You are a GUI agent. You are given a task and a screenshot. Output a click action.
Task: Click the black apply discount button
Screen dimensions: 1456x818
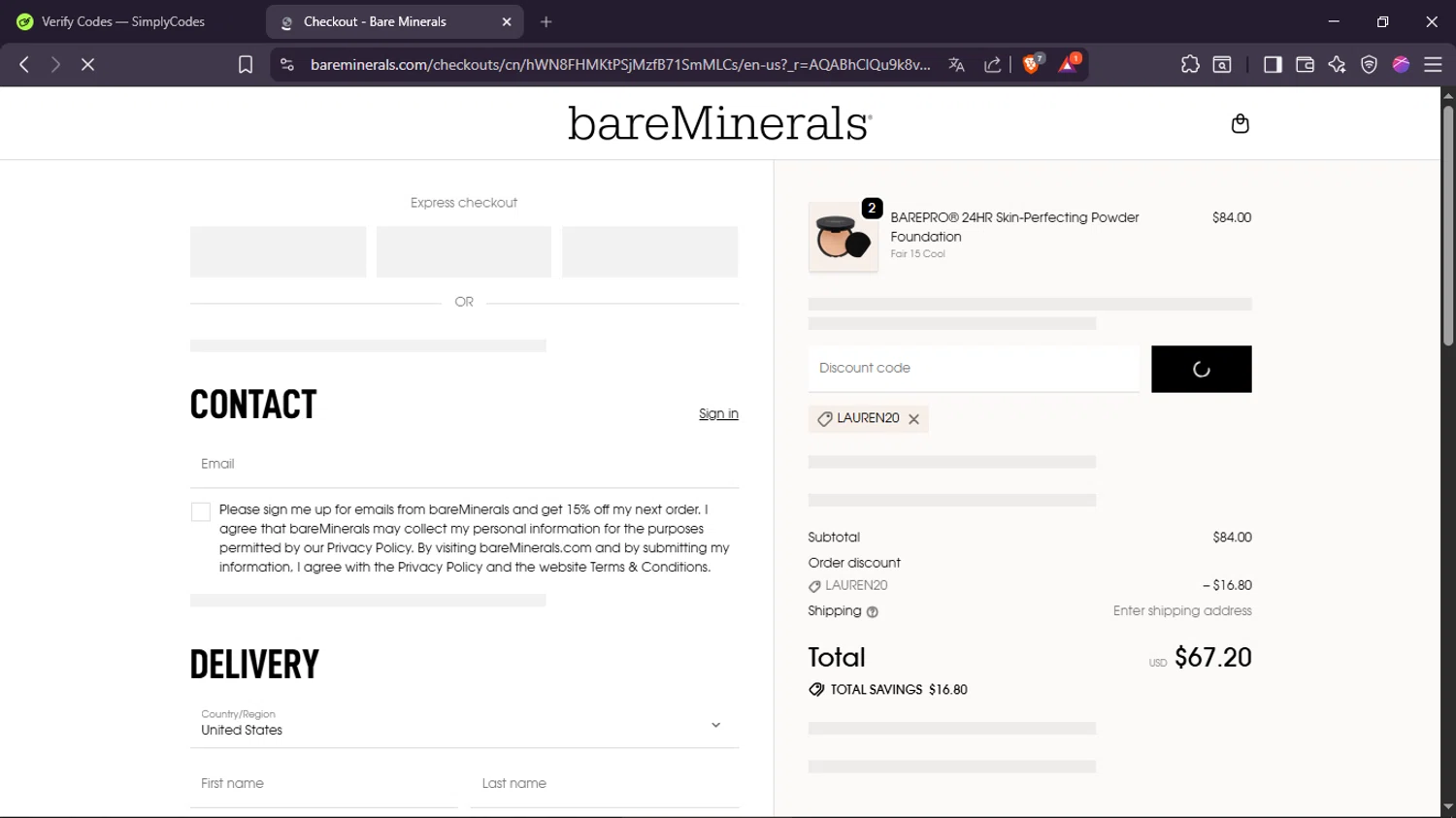1202,369
